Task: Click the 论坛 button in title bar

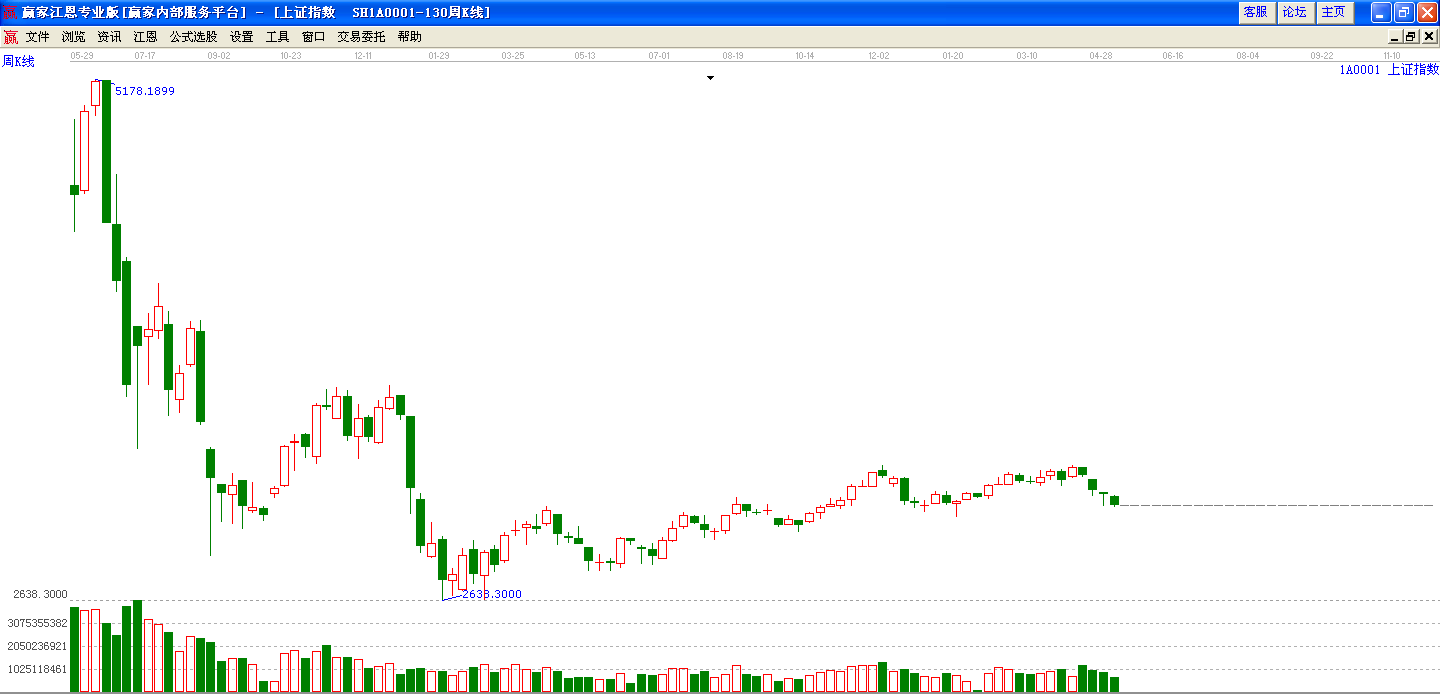Action: coord(1294,12)
